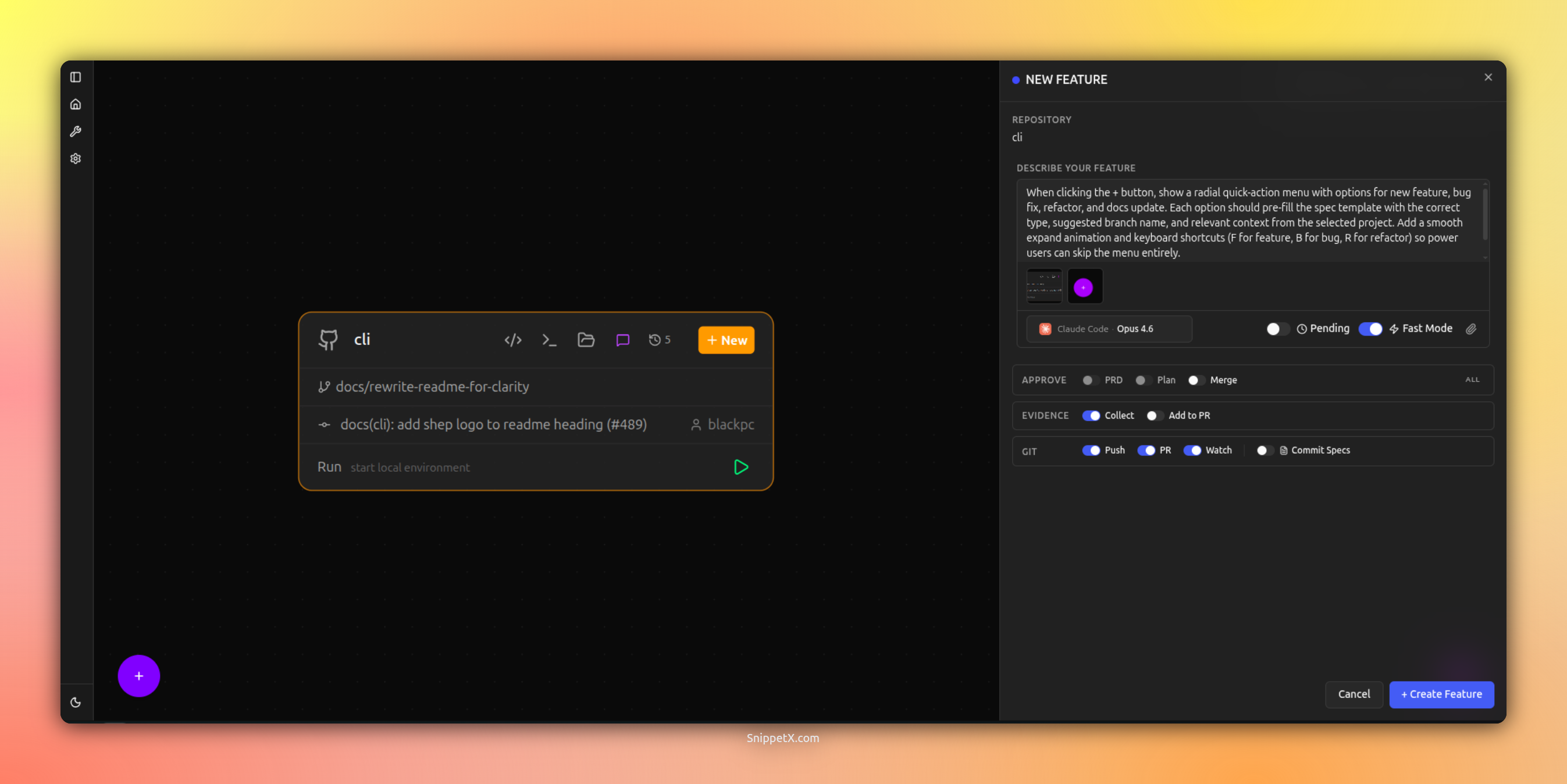View history via the clock icon showing 5
1567x784 pixels.
click(659, 340)
